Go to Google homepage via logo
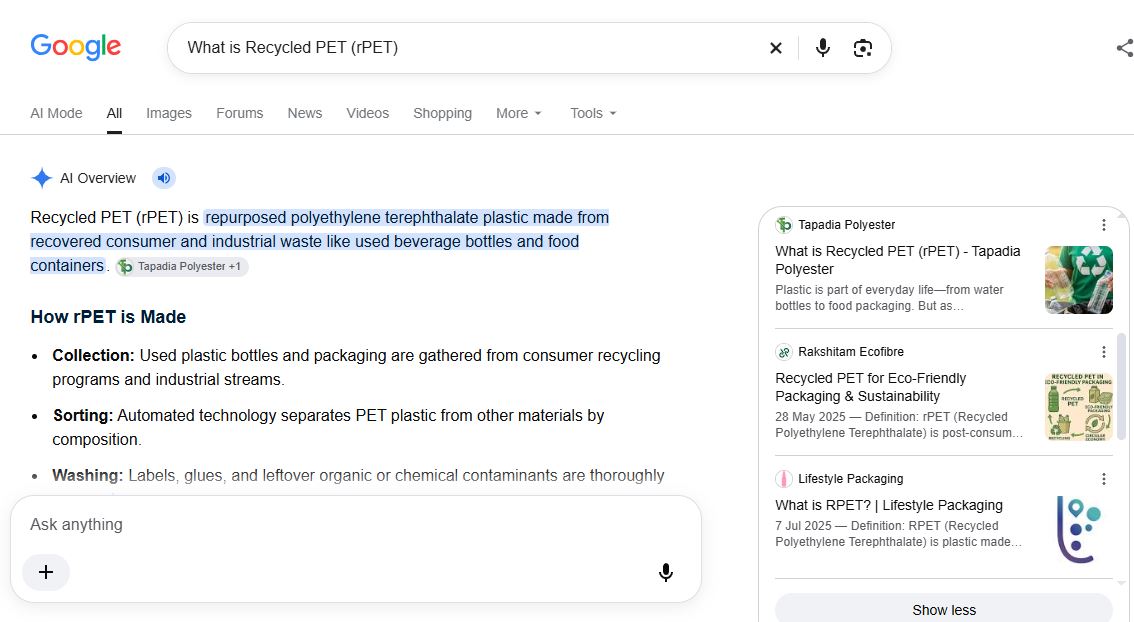The height and width of the screenshot is (622, 1134). pyautogui.click(x=76, y=47)
